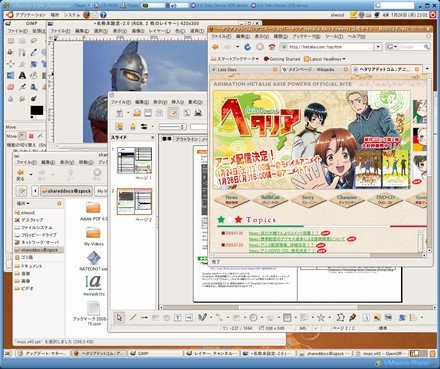Screen dimensions: 440x369
Task: Pick the Stars shape in Impress drawing toolbar
Action: pos(321,318)
